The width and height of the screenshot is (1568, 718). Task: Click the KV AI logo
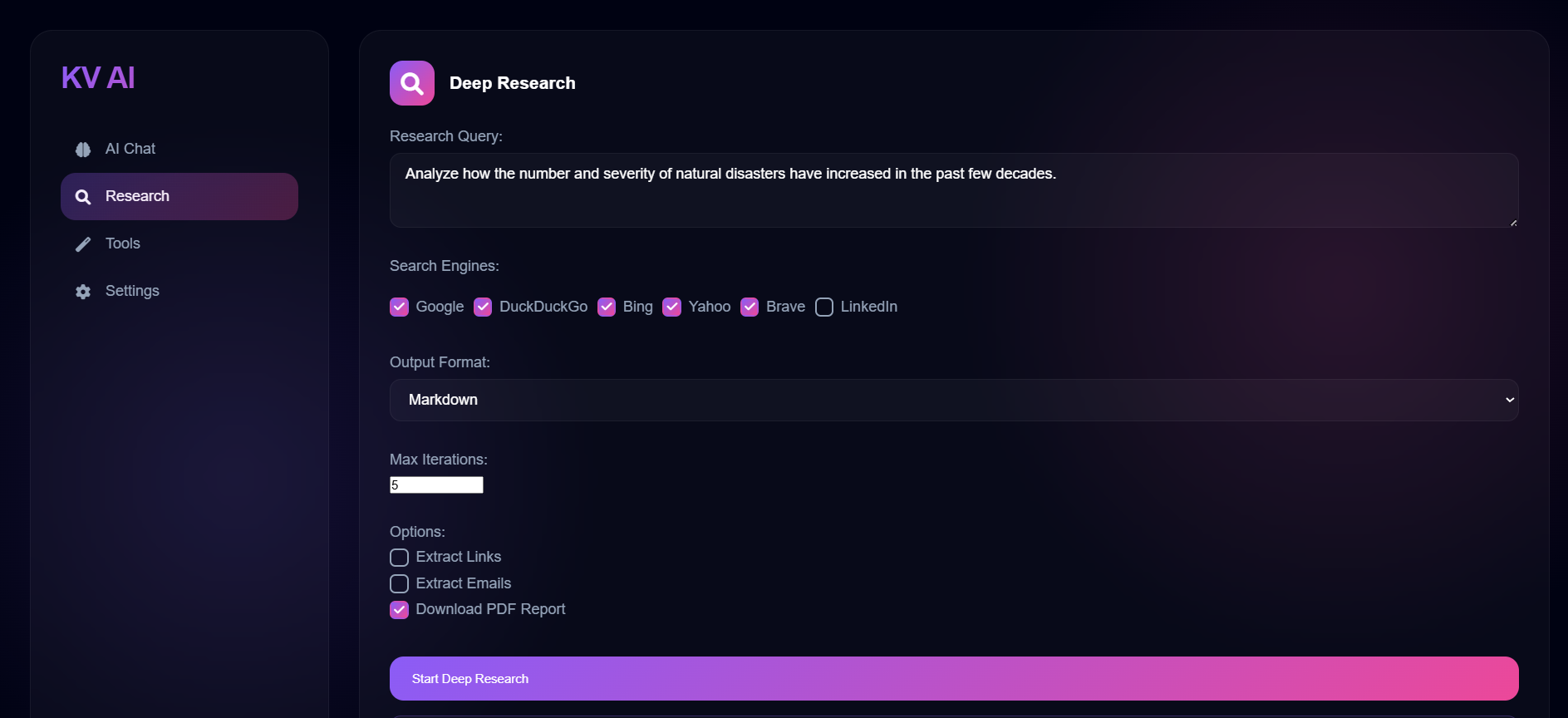[x=98, y=77]
